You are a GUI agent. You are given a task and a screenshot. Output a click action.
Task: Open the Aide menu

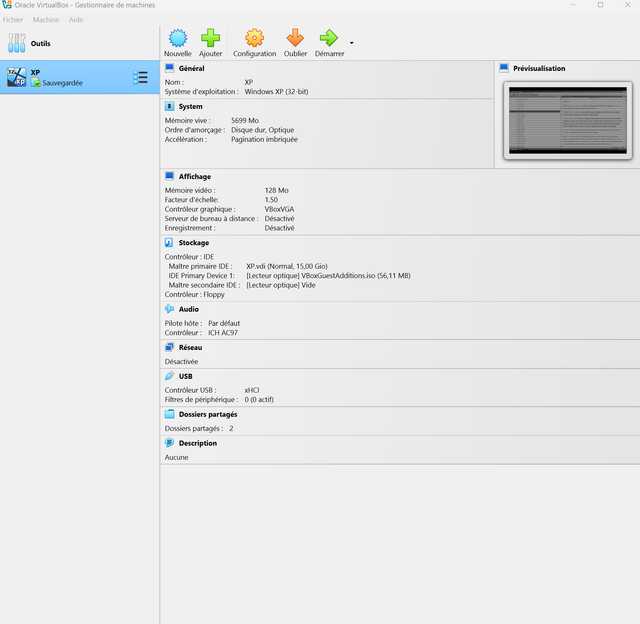(x=76, y=20)
